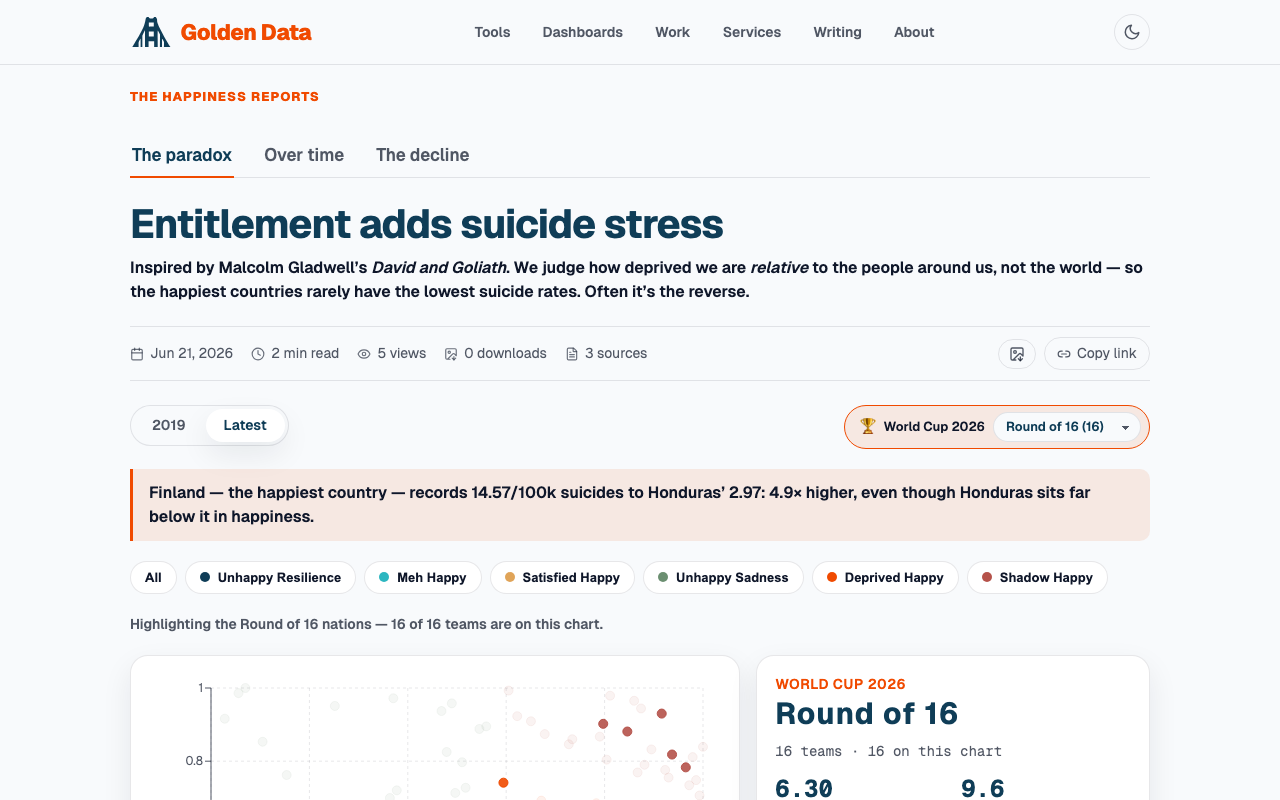Switch the year toggle to 2019
1280x800 pixels.
tap(169, 425)
